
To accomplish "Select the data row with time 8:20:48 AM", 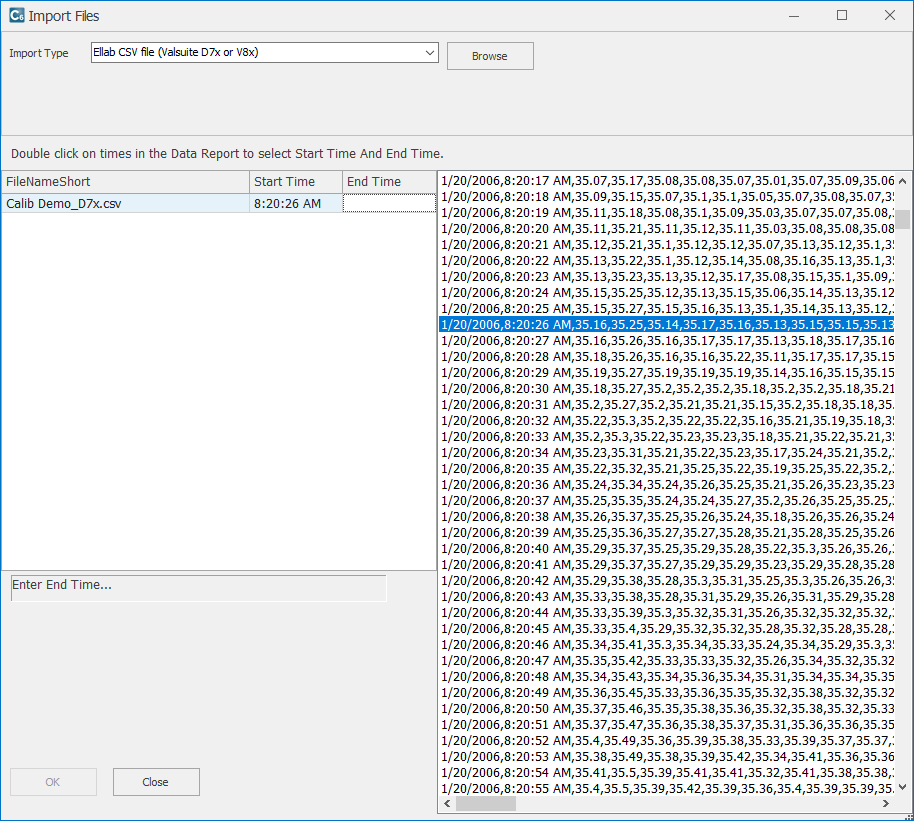I will point(667,676).
